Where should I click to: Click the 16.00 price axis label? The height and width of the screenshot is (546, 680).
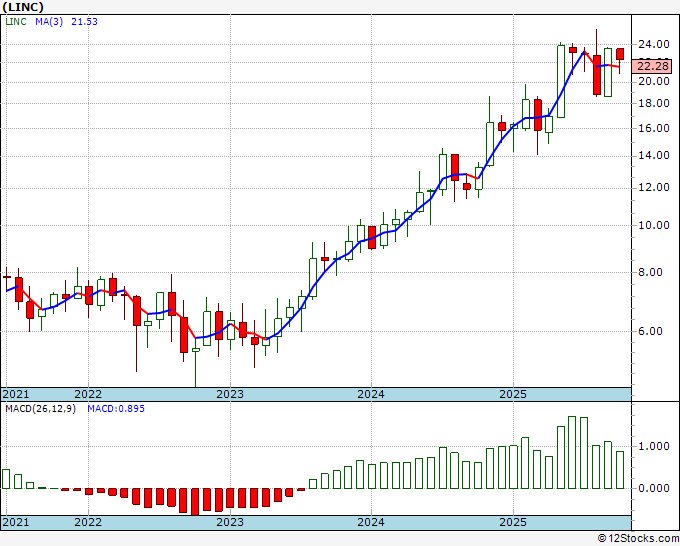tap(654, 128)
